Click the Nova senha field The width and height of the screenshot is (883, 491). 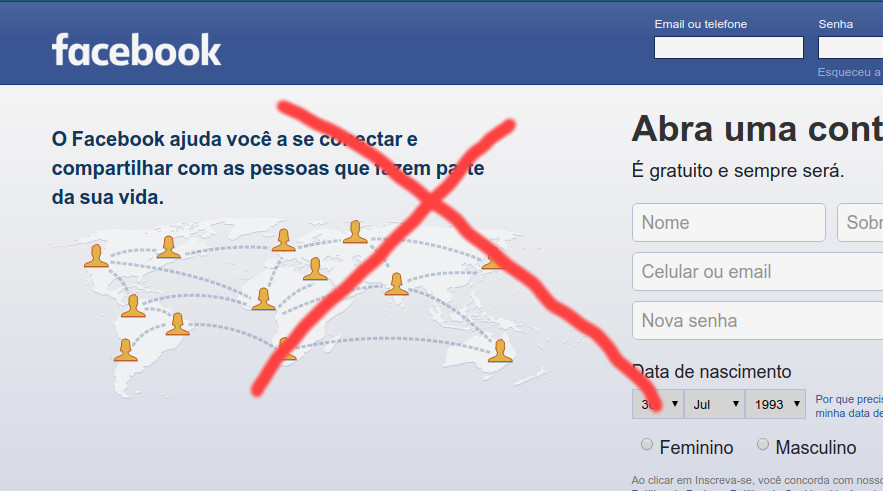tap(757, 320)
